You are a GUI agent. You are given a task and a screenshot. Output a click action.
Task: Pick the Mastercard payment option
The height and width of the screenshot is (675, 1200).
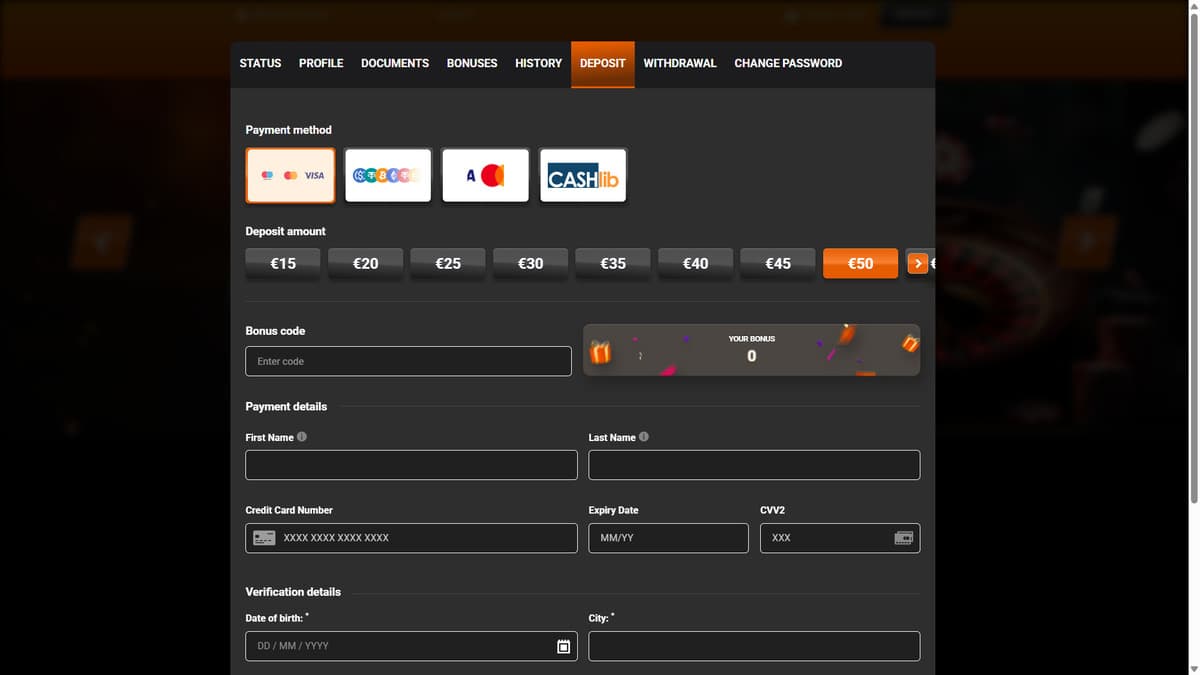(486, 175)
